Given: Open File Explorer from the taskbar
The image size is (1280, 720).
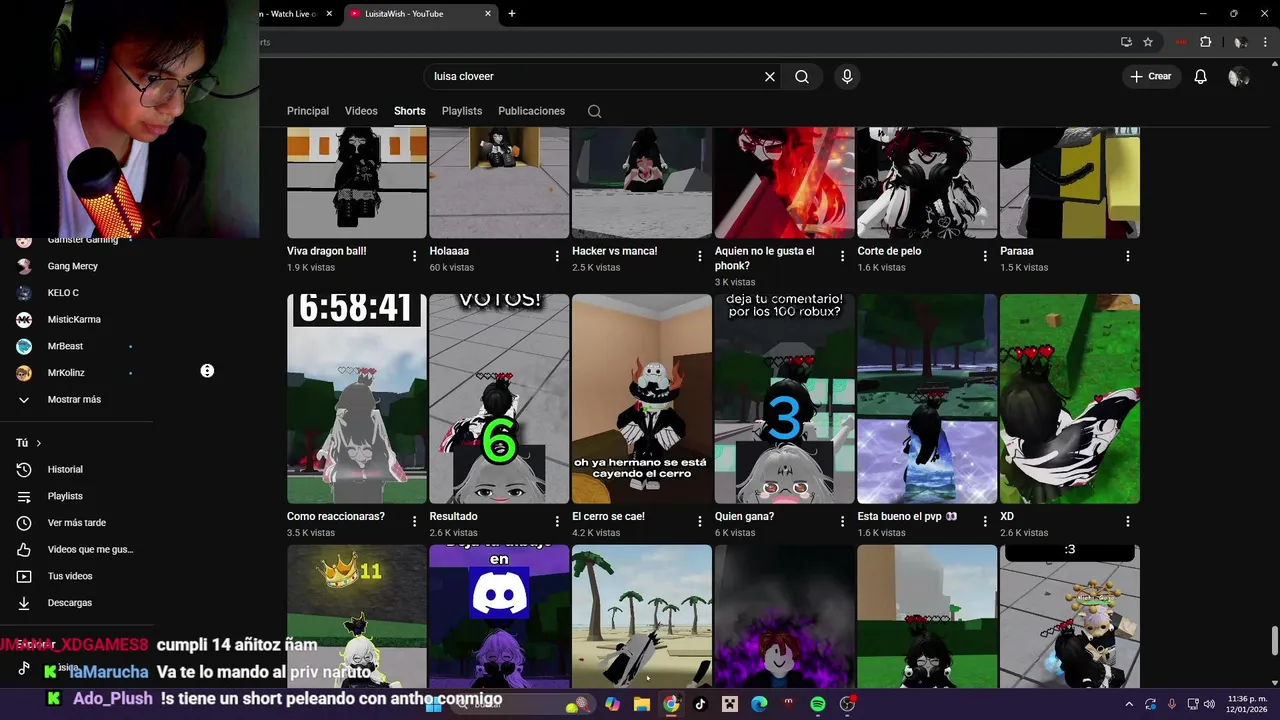Looking at the screenshot, I should click(642, 704).
